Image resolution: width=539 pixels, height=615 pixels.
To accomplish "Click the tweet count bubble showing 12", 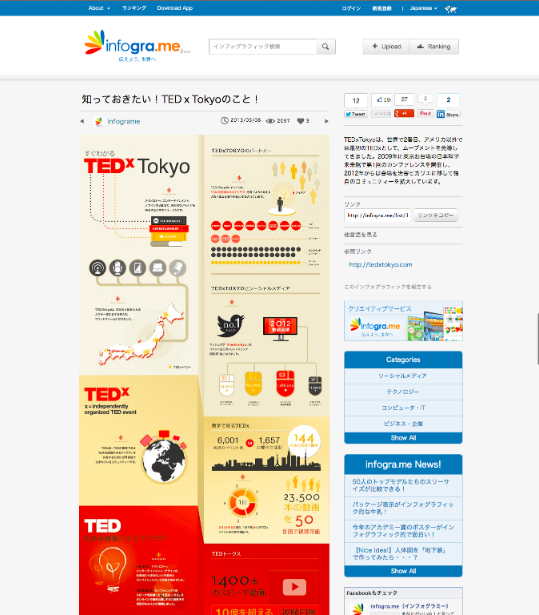I will (x=356, y=100).
